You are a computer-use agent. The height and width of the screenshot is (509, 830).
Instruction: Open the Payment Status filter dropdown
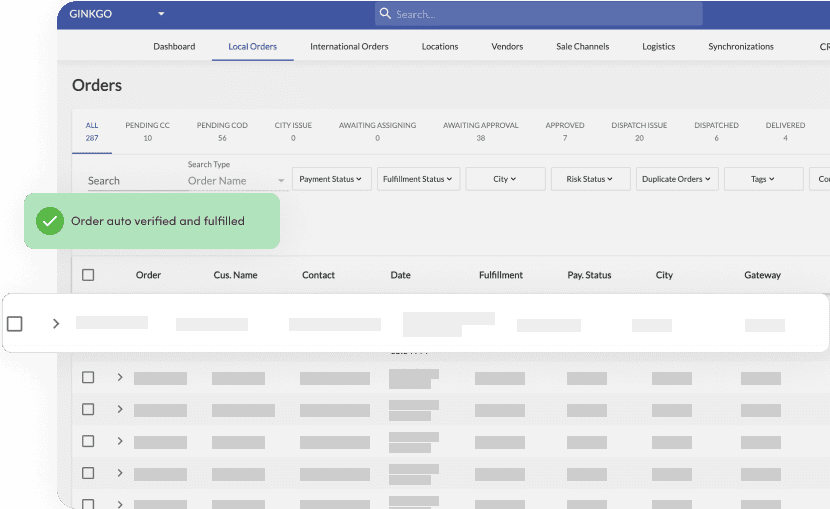click(x=332, y=179)
